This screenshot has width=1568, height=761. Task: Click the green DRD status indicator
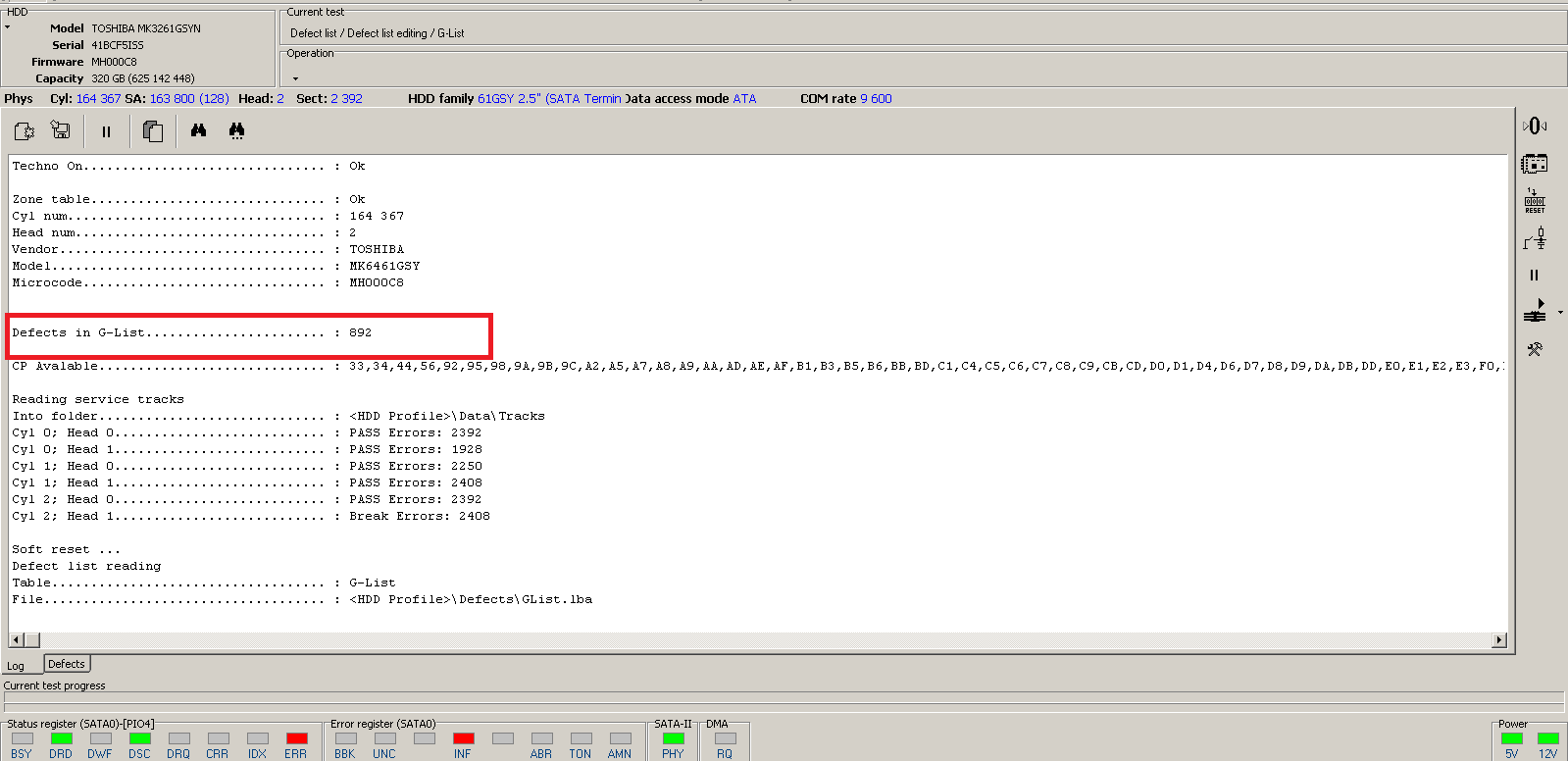pos(62,738)
